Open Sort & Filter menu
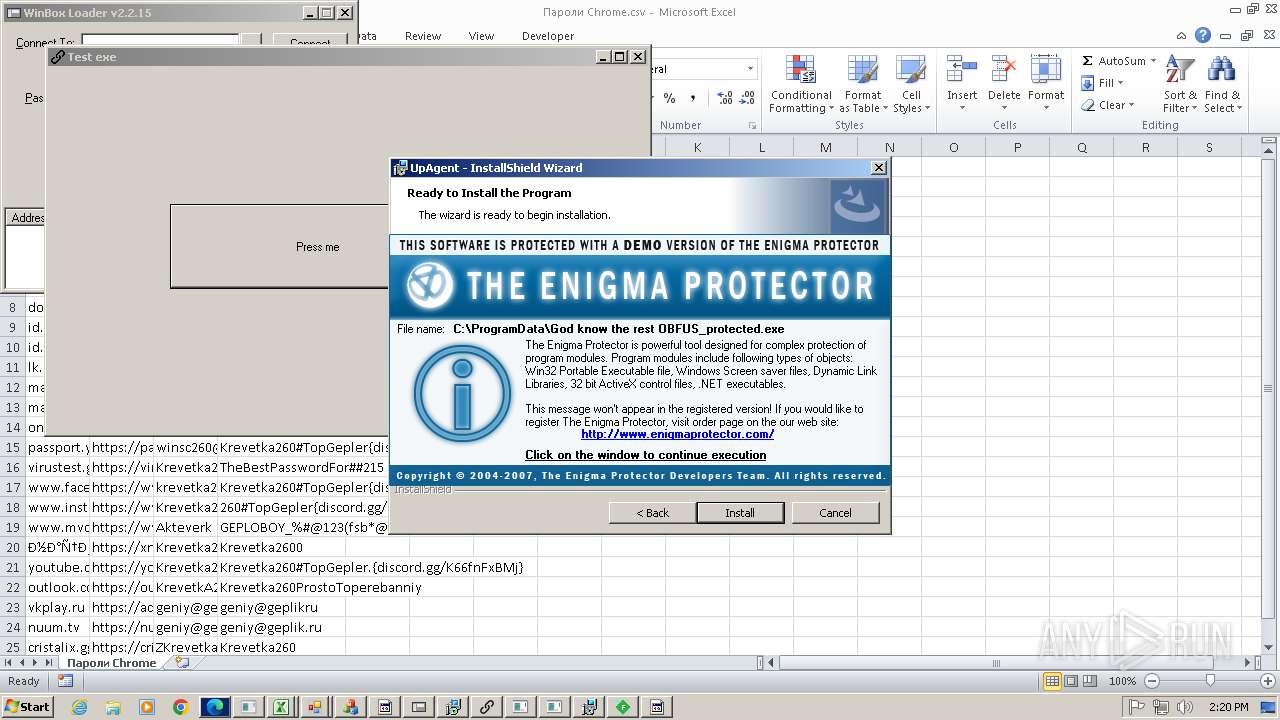 [1180, 85]
